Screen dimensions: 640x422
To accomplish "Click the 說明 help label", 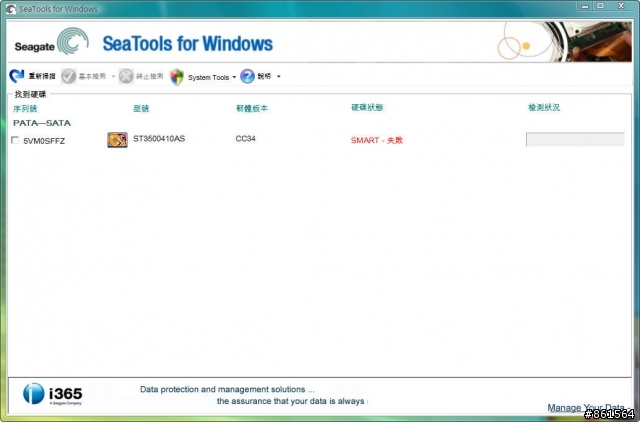I will 264,76.
